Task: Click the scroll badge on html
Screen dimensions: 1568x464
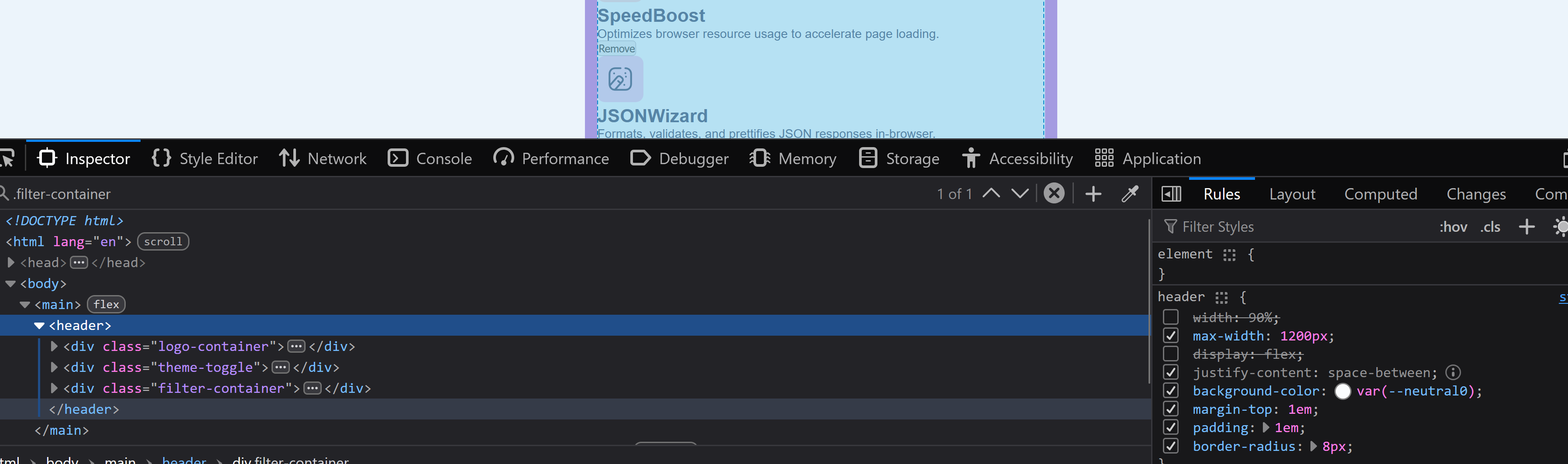Action: point(163,242)
